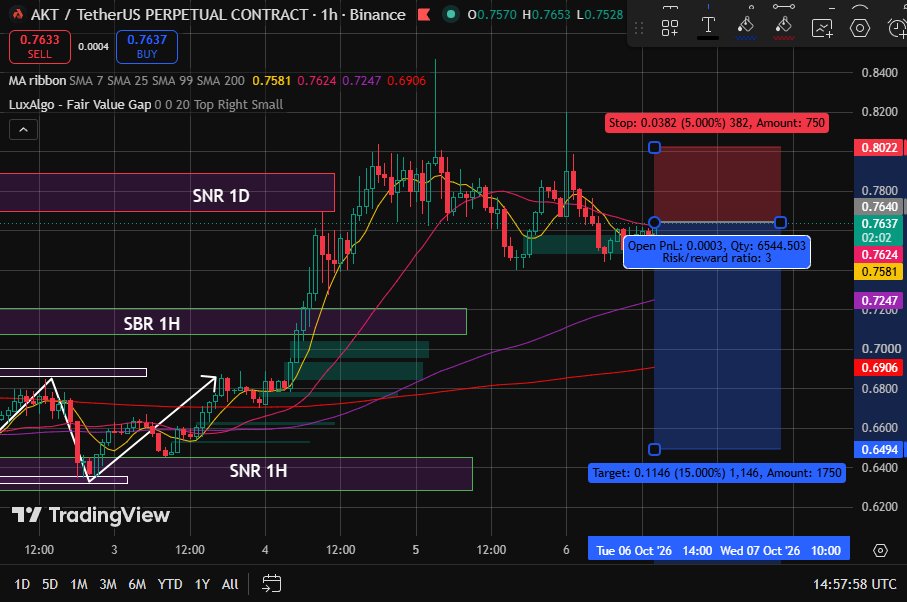The width and height of the screenshot is (907, 602).
Task: Grab the floating toolbar dotted drag handle
Action: pos(639,28)
